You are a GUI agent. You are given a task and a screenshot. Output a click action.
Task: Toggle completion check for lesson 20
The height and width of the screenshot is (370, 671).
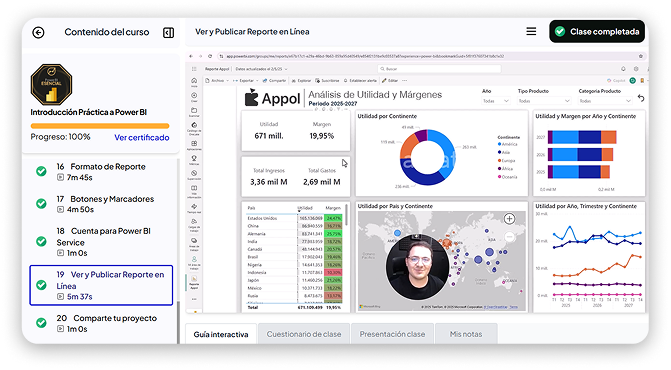click(x=41, y=323)
